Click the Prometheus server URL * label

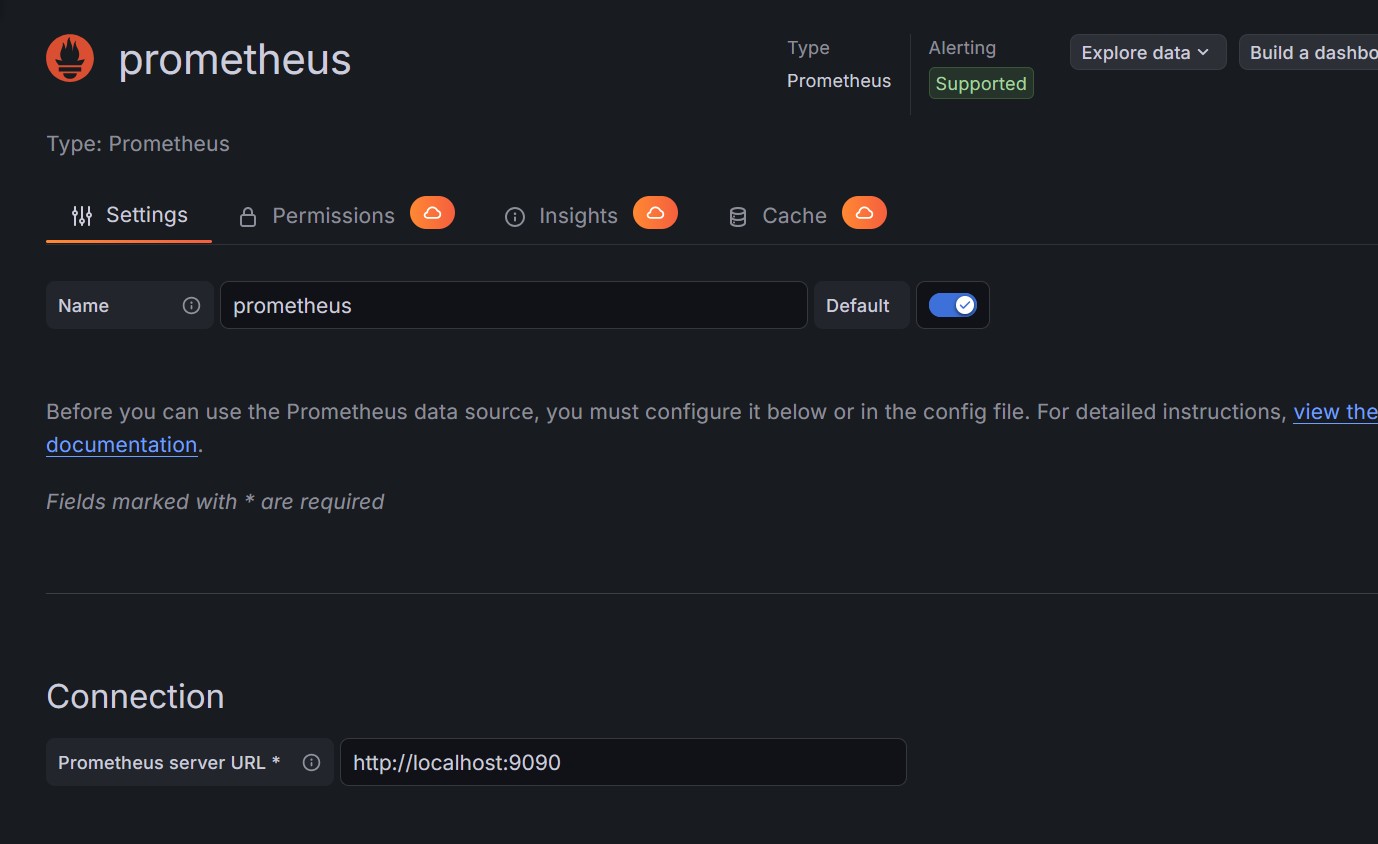(x=169, y=762)
